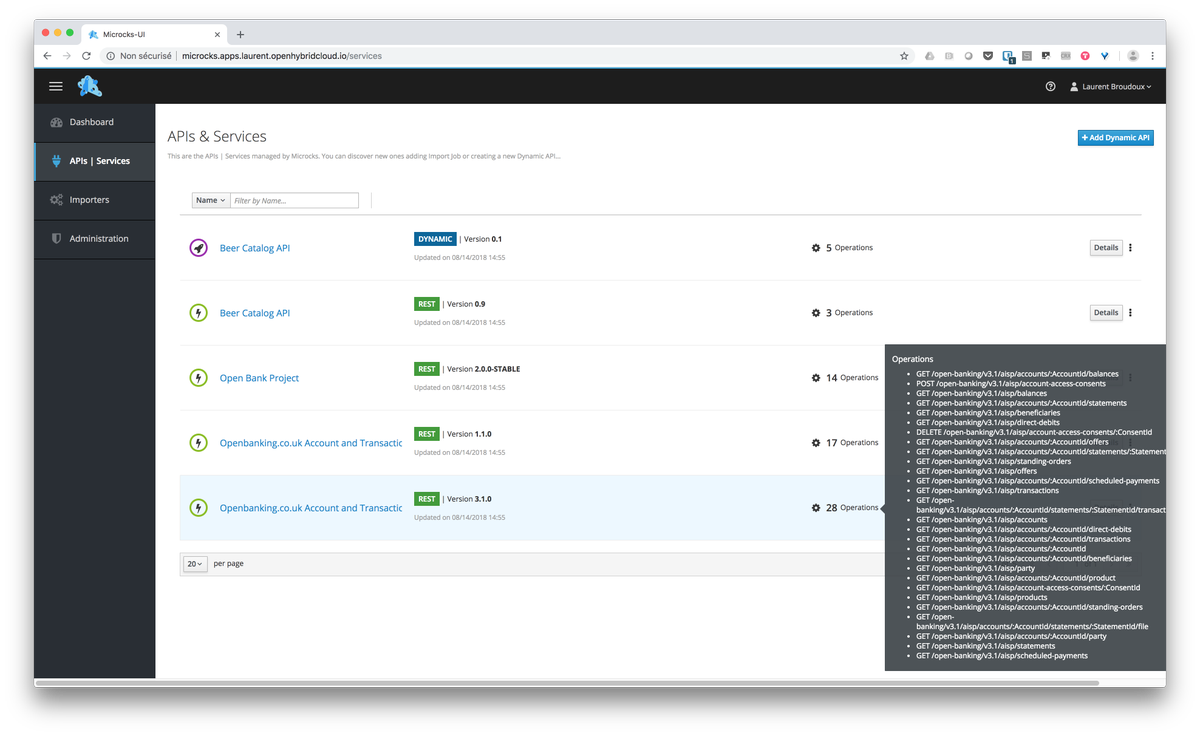Click the Google Drive extension icon
The height and width of the screenshot is (736, 1200).
click(x=930, y=56)
